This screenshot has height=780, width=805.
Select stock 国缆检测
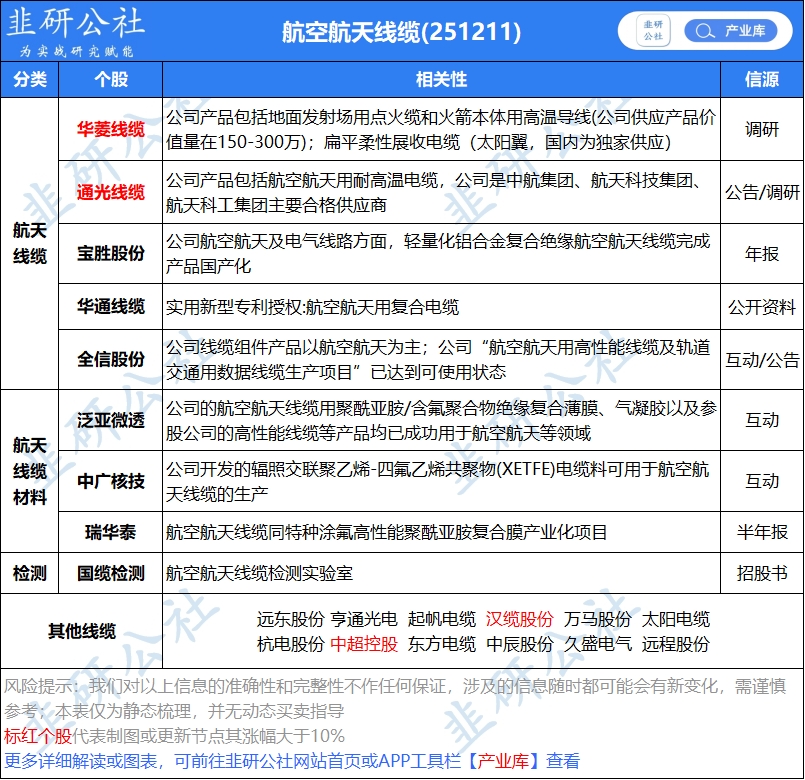[x=110, y=573]
